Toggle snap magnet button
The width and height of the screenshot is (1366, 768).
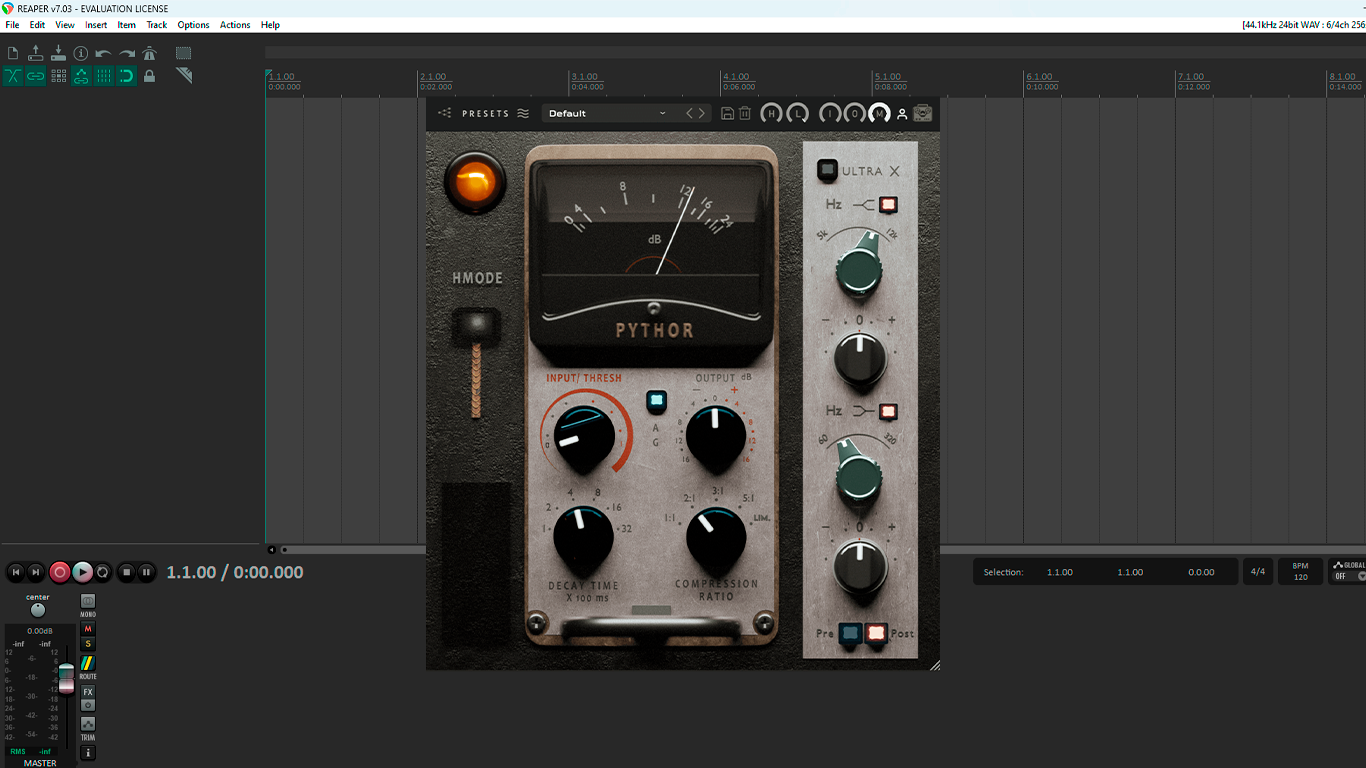[x=127, y=76]
